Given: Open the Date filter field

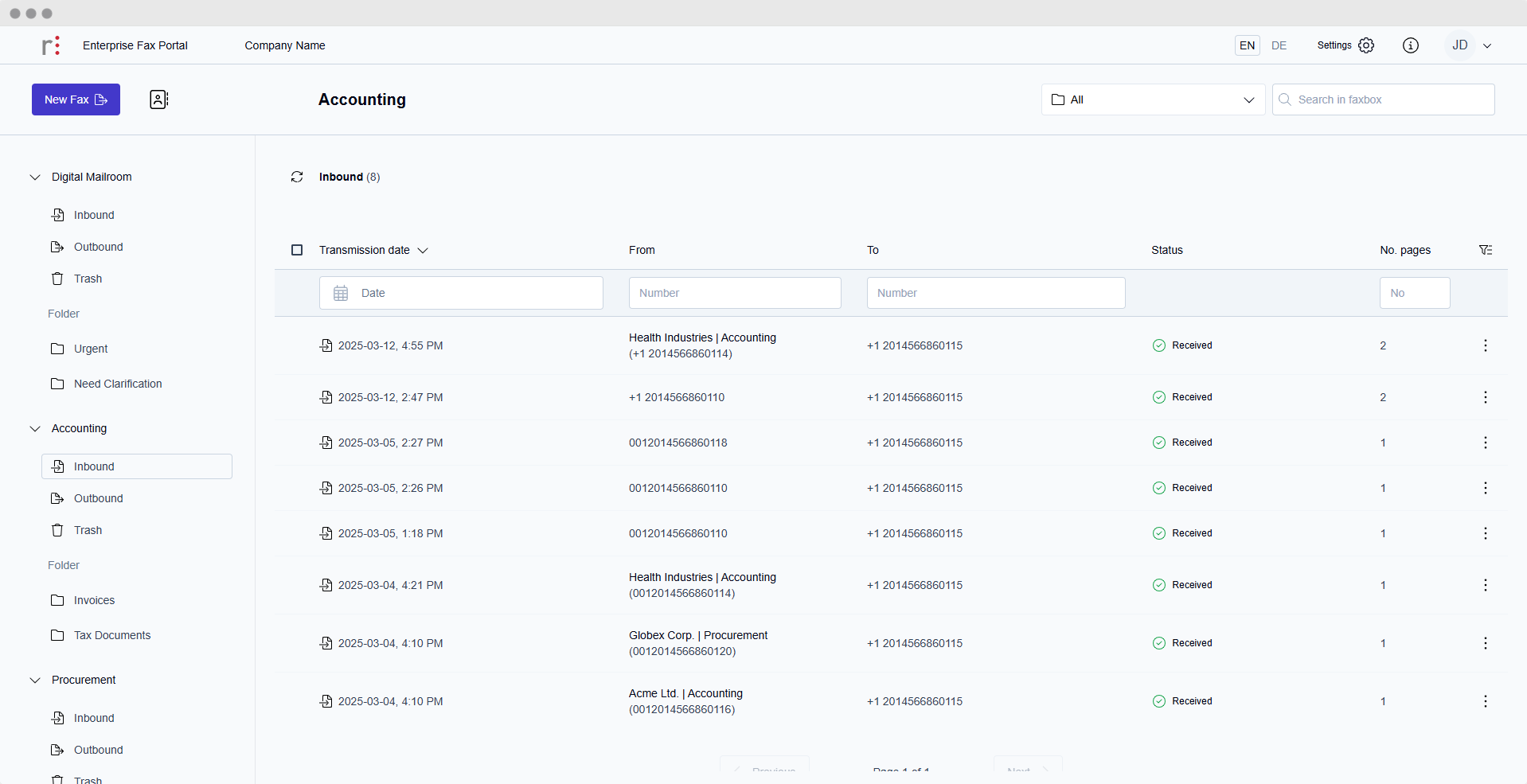Looking at the screenshot, I should coord(461,293).
